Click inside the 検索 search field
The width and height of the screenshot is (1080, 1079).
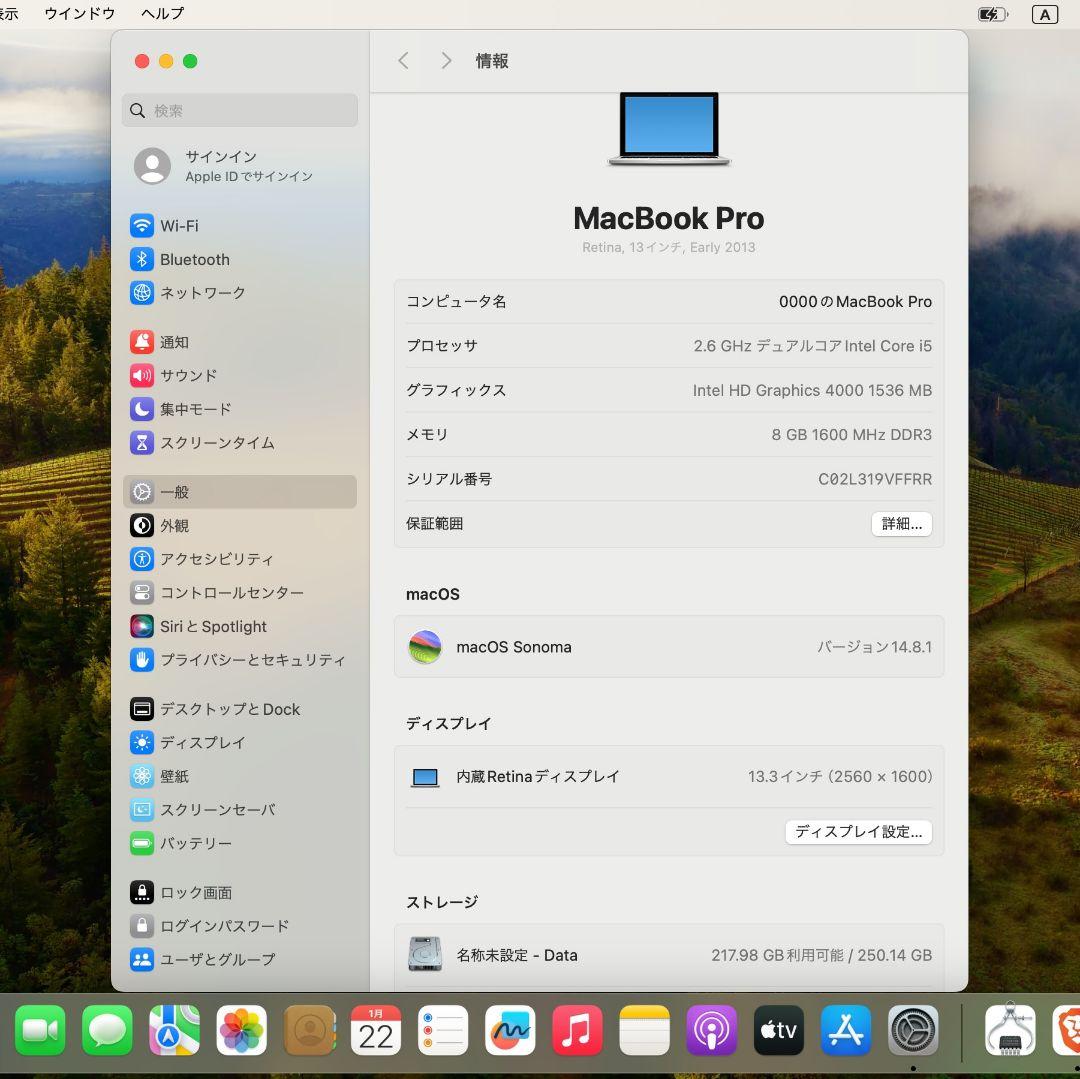click(x=240, y=110)
